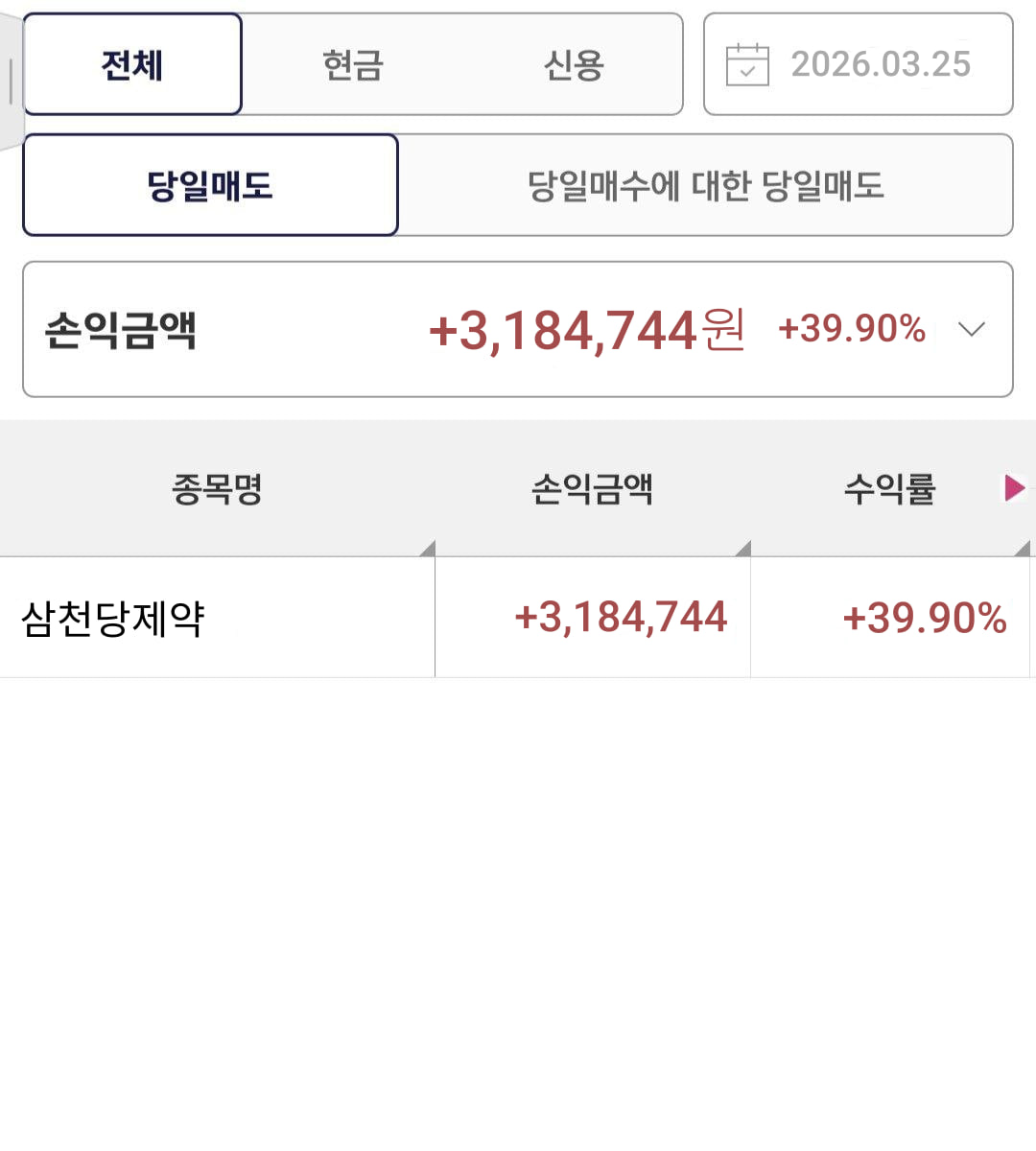Click the sort triangle in the 손익금액 column header corner
Image resolution: width=1036 pixels, height=1151 pixels.
pyautogui.click(x=743, y=549)
